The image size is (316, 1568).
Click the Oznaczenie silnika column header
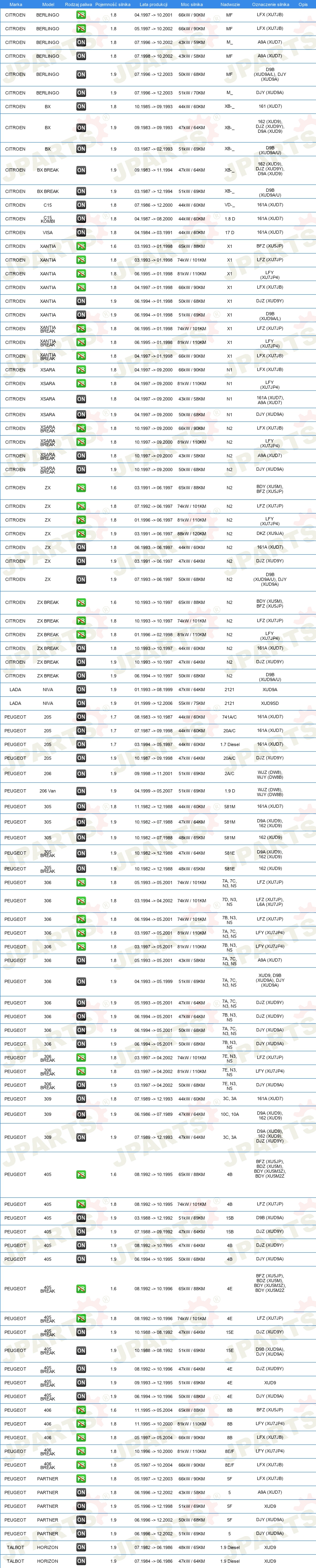[x=270, y=4]
